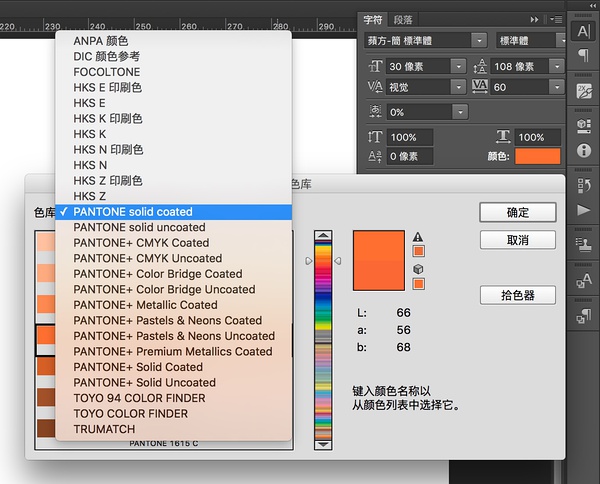
Task: Open the kerning 视觉 dropdown
Action: [x=458, y=87]
